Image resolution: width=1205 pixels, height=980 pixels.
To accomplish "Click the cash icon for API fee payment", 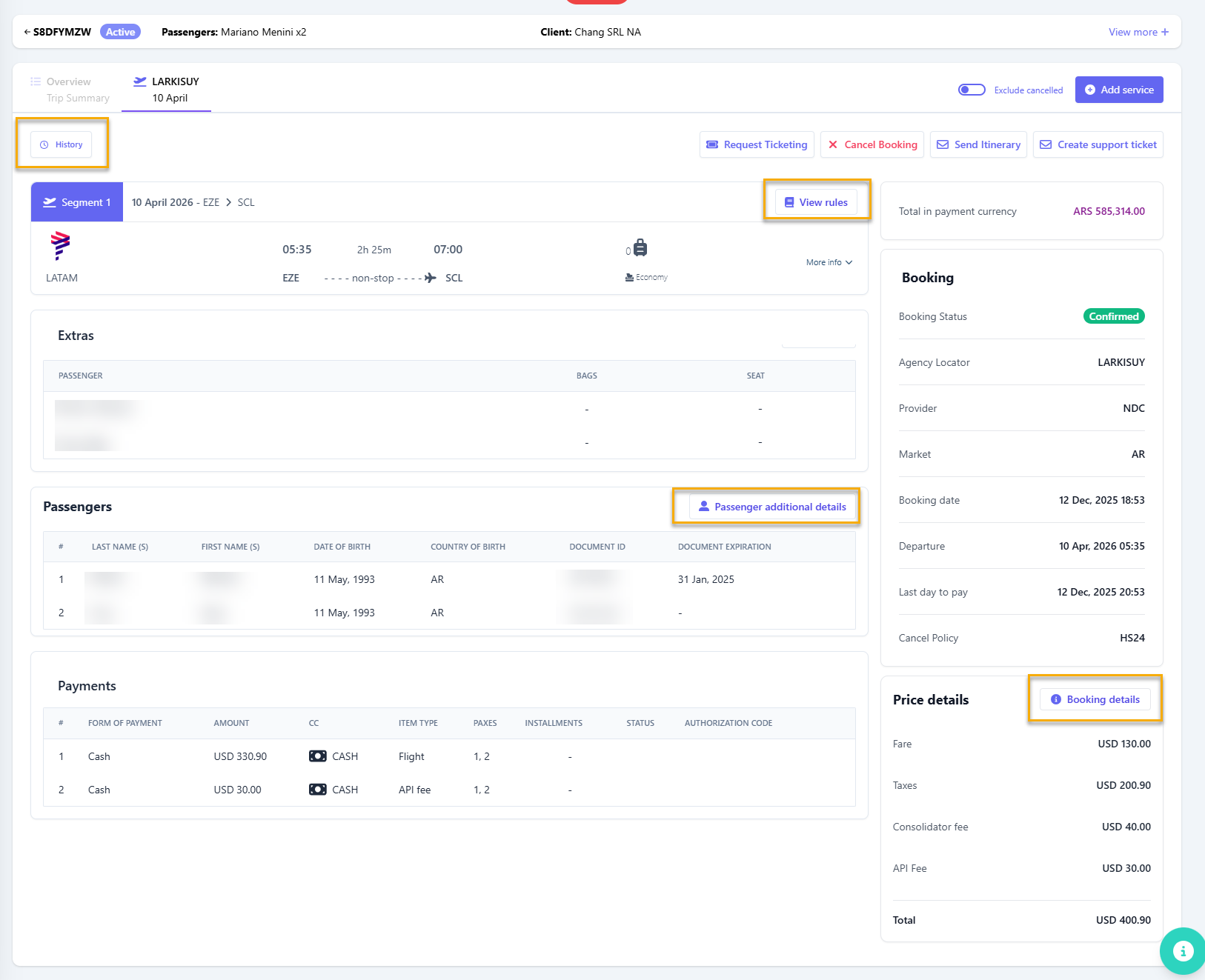I will point(317,790).
